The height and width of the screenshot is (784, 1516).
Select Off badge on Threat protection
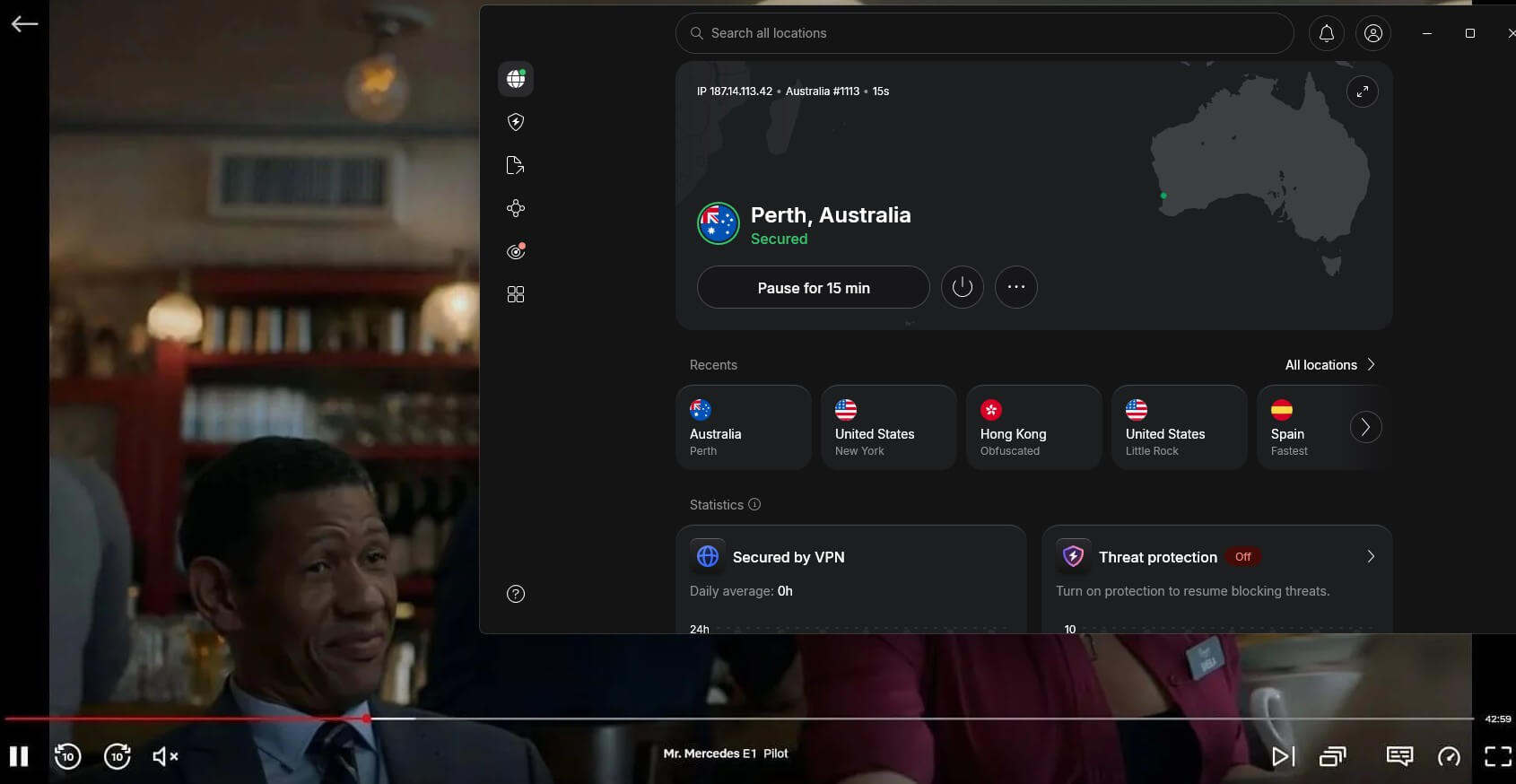[x=1242, y=557]
